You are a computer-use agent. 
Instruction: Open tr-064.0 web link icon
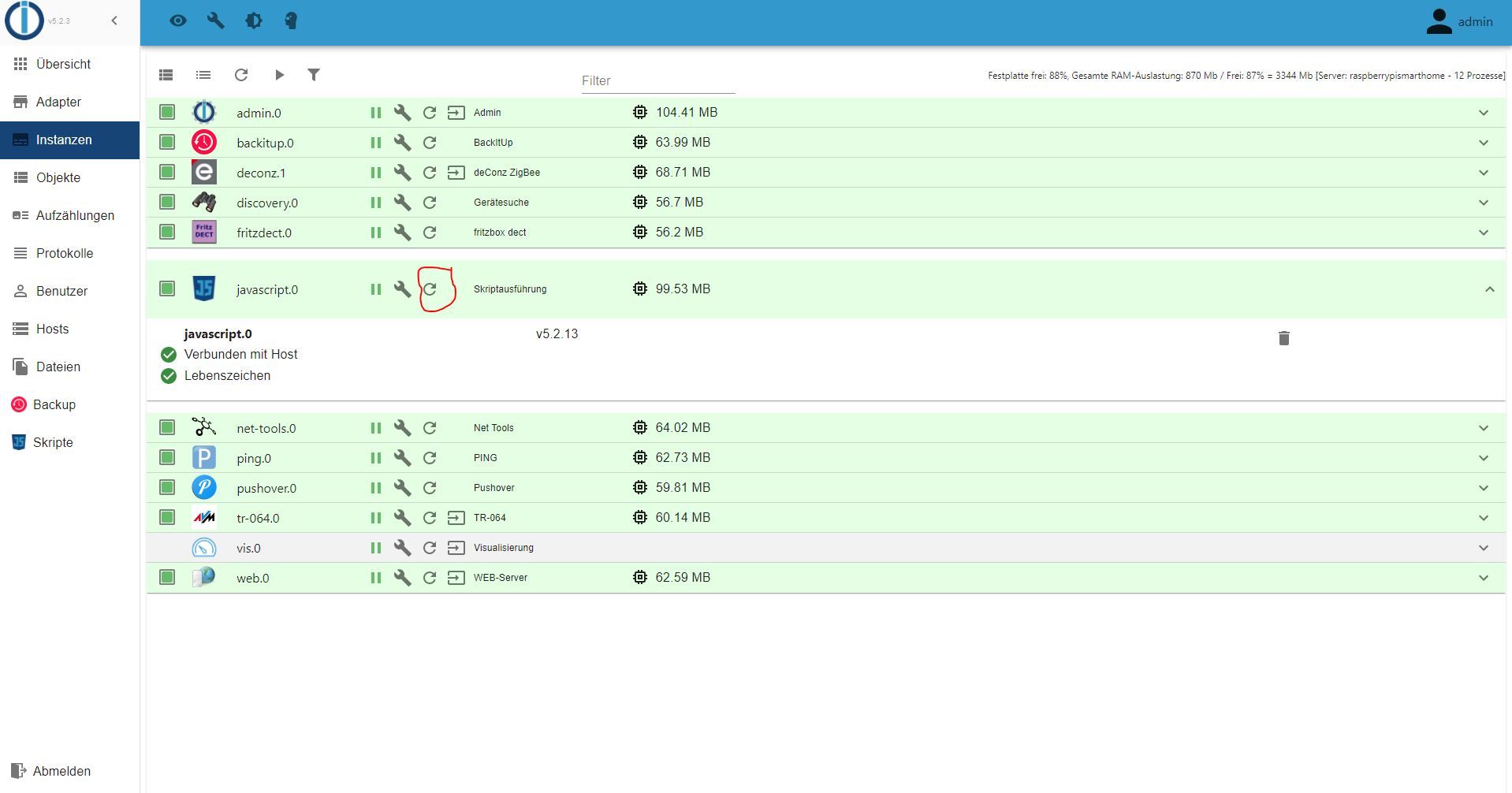(456, 518)
